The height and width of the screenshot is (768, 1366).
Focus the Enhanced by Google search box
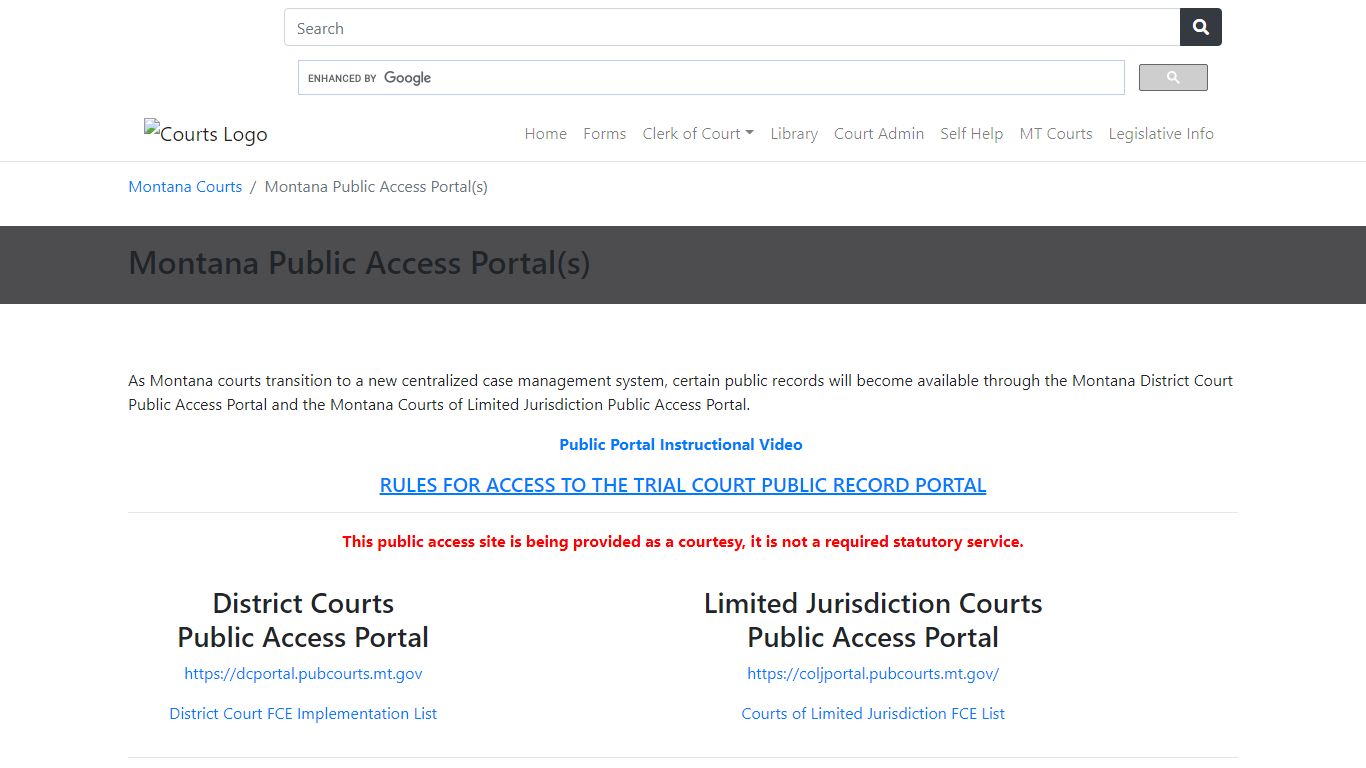(x=711, y=78)
